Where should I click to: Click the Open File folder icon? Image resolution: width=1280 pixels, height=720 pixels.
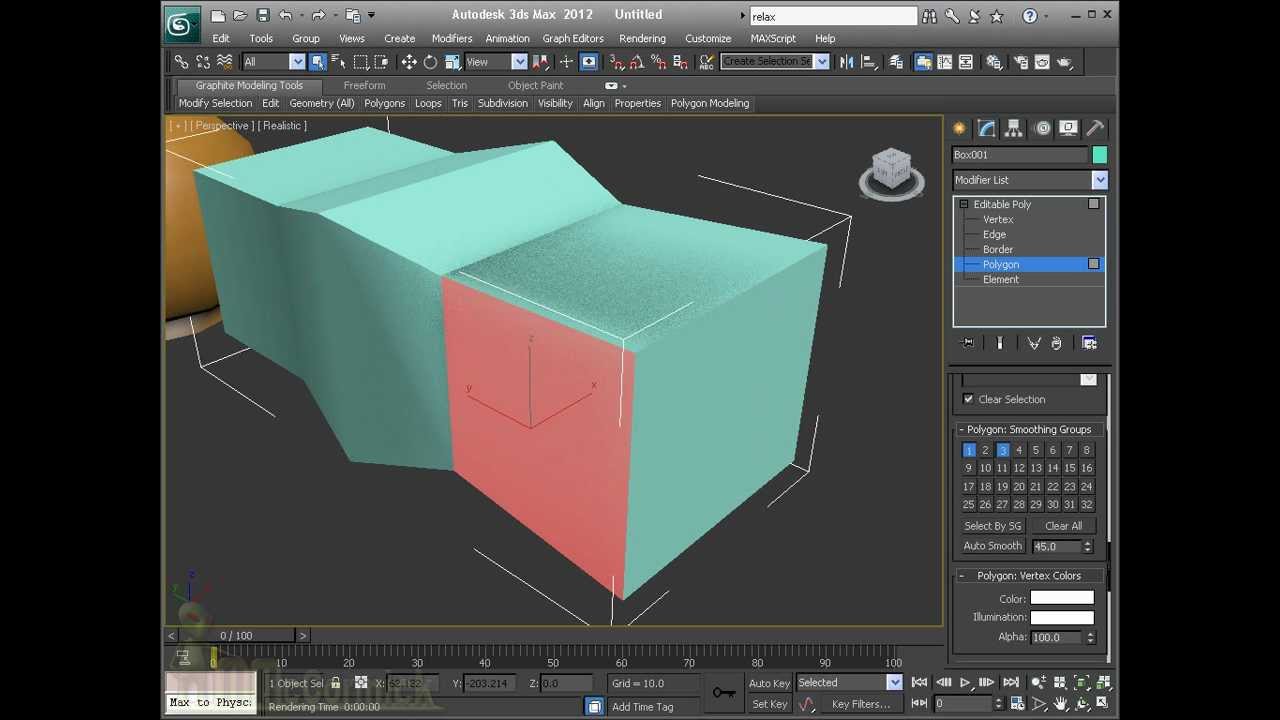240,15
